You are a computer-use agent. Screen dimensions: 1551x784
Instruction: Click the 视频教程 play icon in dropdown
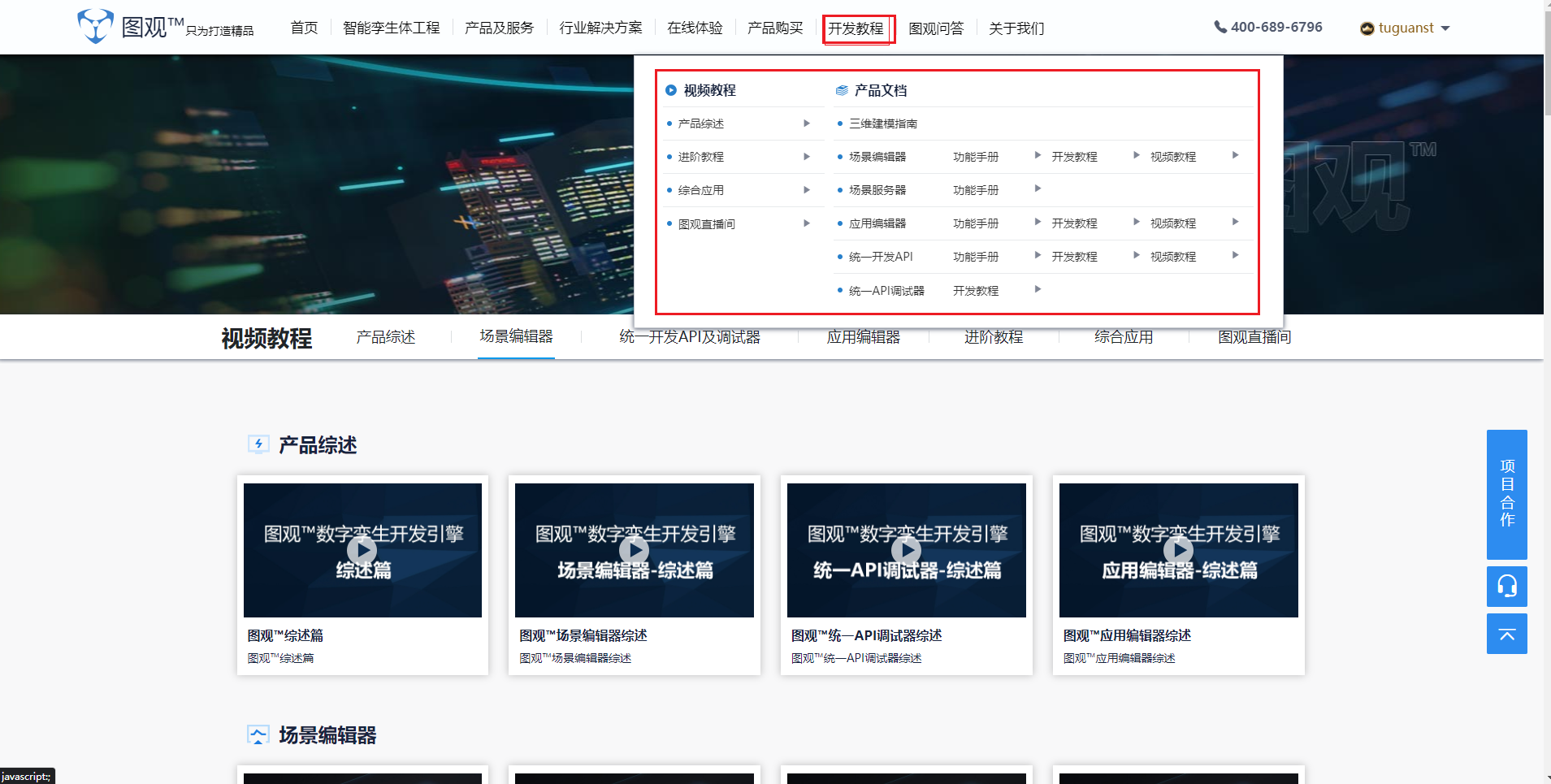click(671, 90)
